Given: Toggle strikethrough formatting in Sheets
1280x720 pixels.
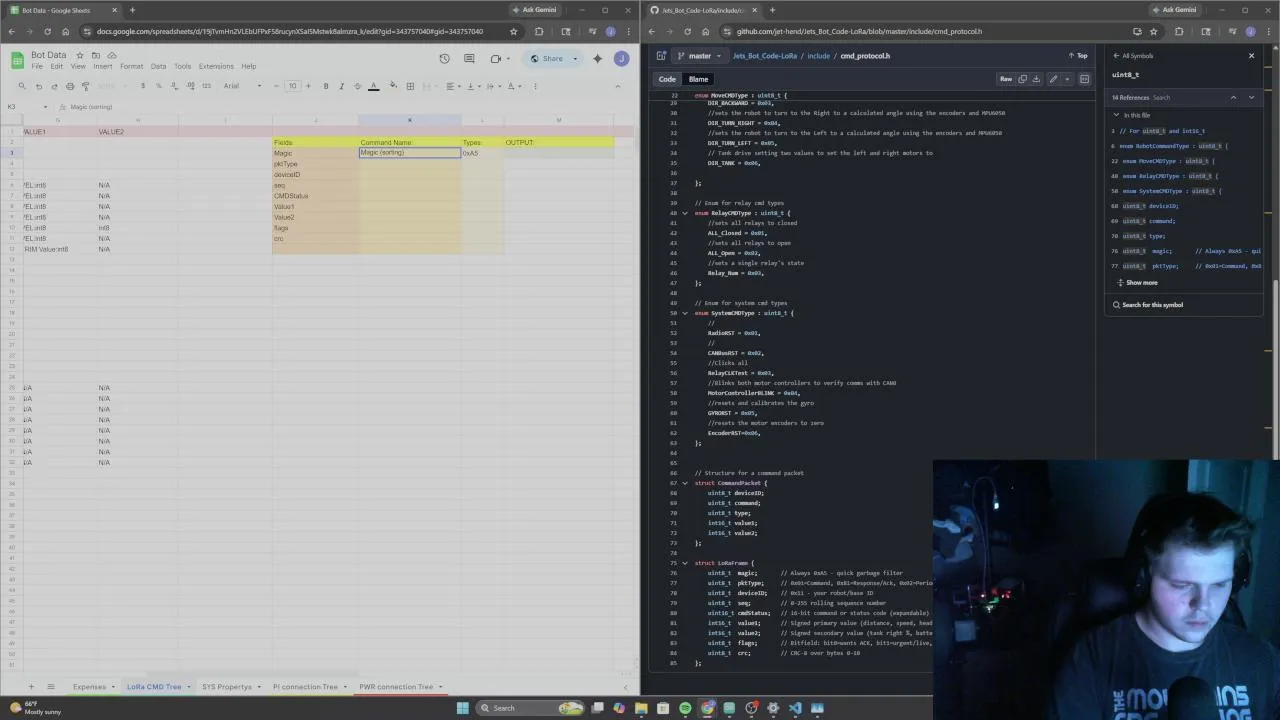Looking at the screenshot, I should pos(357,86).
